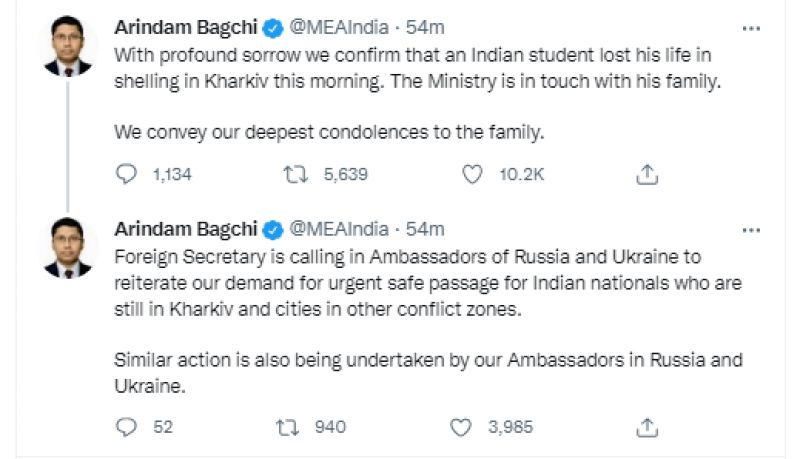Open first tweet via its 54m timestamp

[426, 26]
